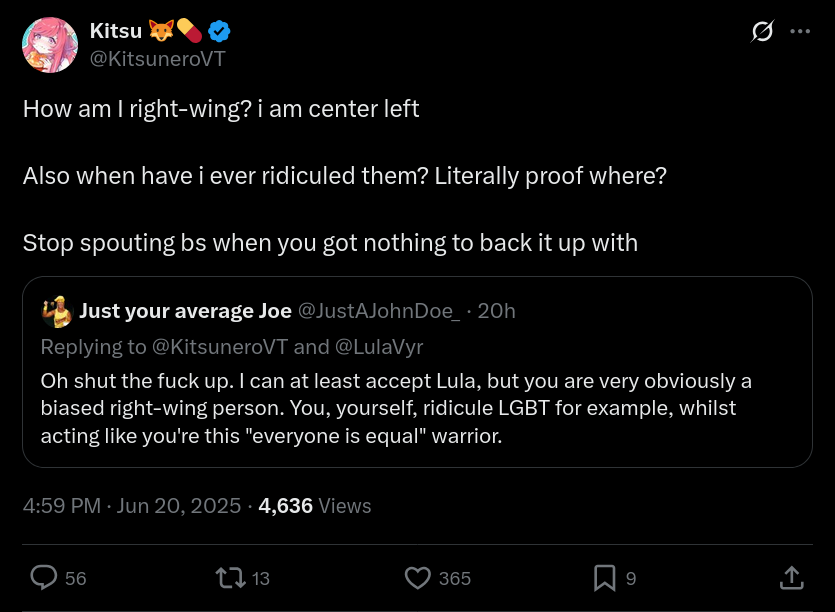Open Kitsu's profile avatar
This screenshot has height=612, width=835.
[x=50, y=45]
